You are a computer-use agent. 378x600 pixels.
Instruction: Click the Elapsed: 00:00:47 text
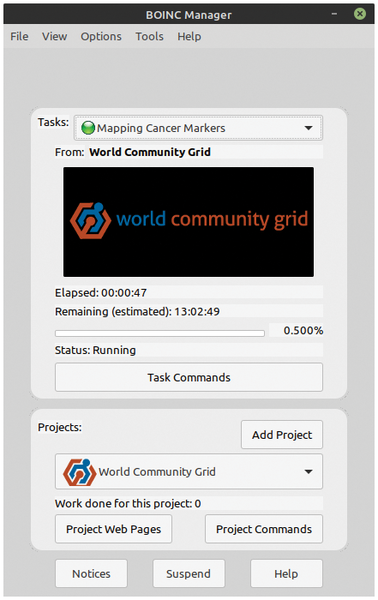pos(101,293)
